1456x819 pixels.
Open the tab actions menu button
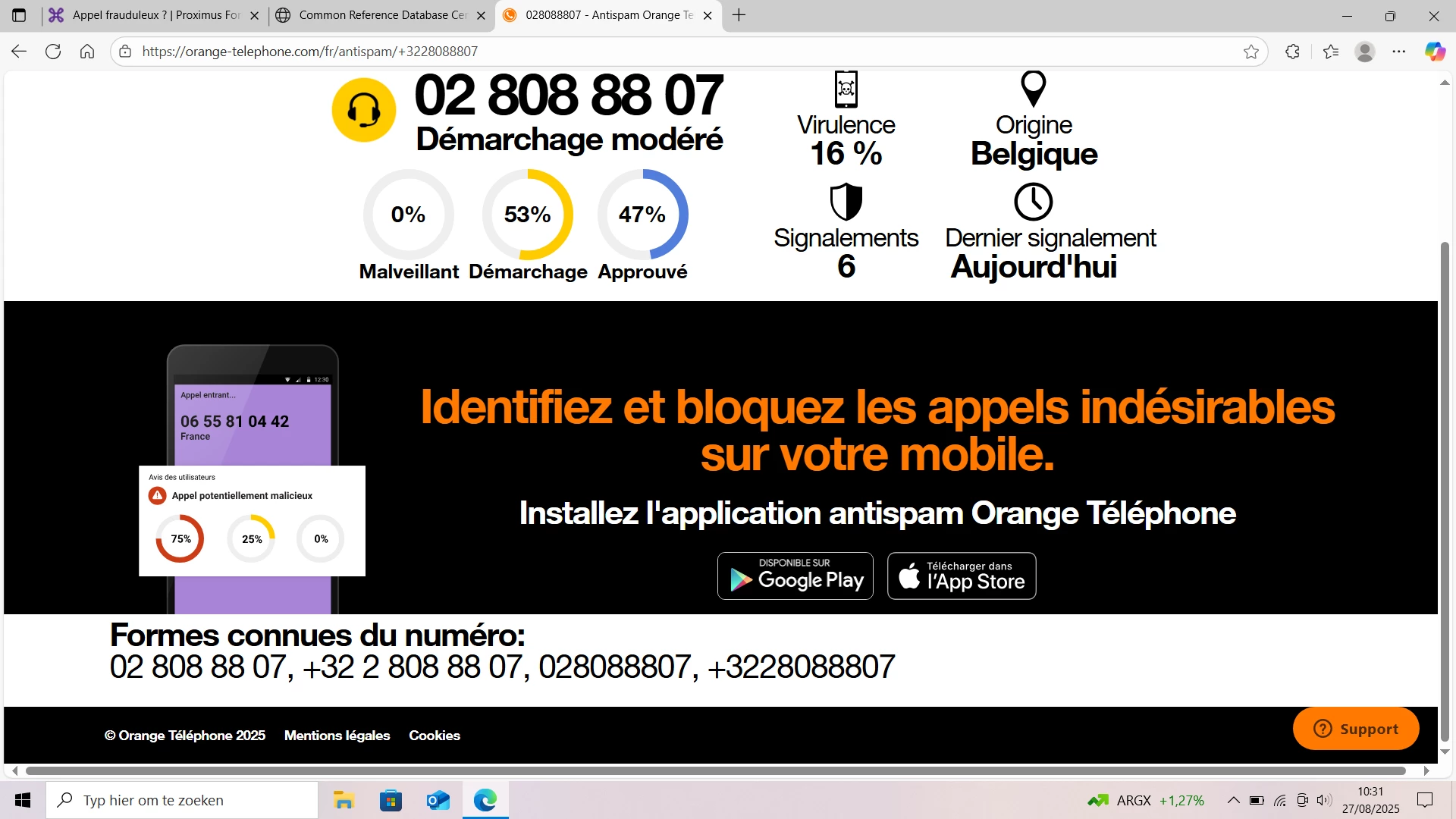point(19,15)
